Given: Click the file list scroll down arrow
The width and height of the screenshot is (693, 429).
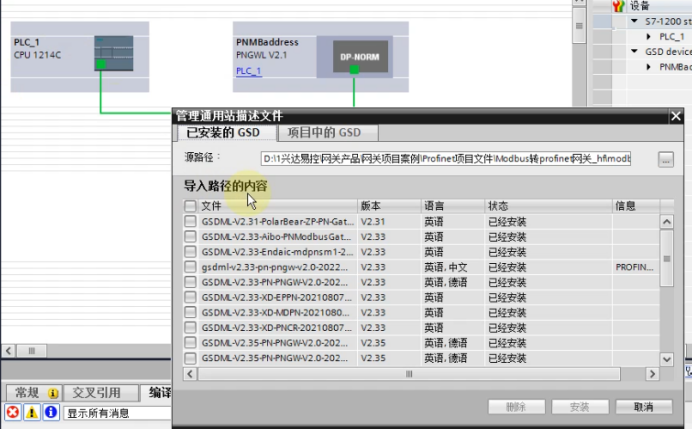Looking at the screenshot, I should point(667,359).
